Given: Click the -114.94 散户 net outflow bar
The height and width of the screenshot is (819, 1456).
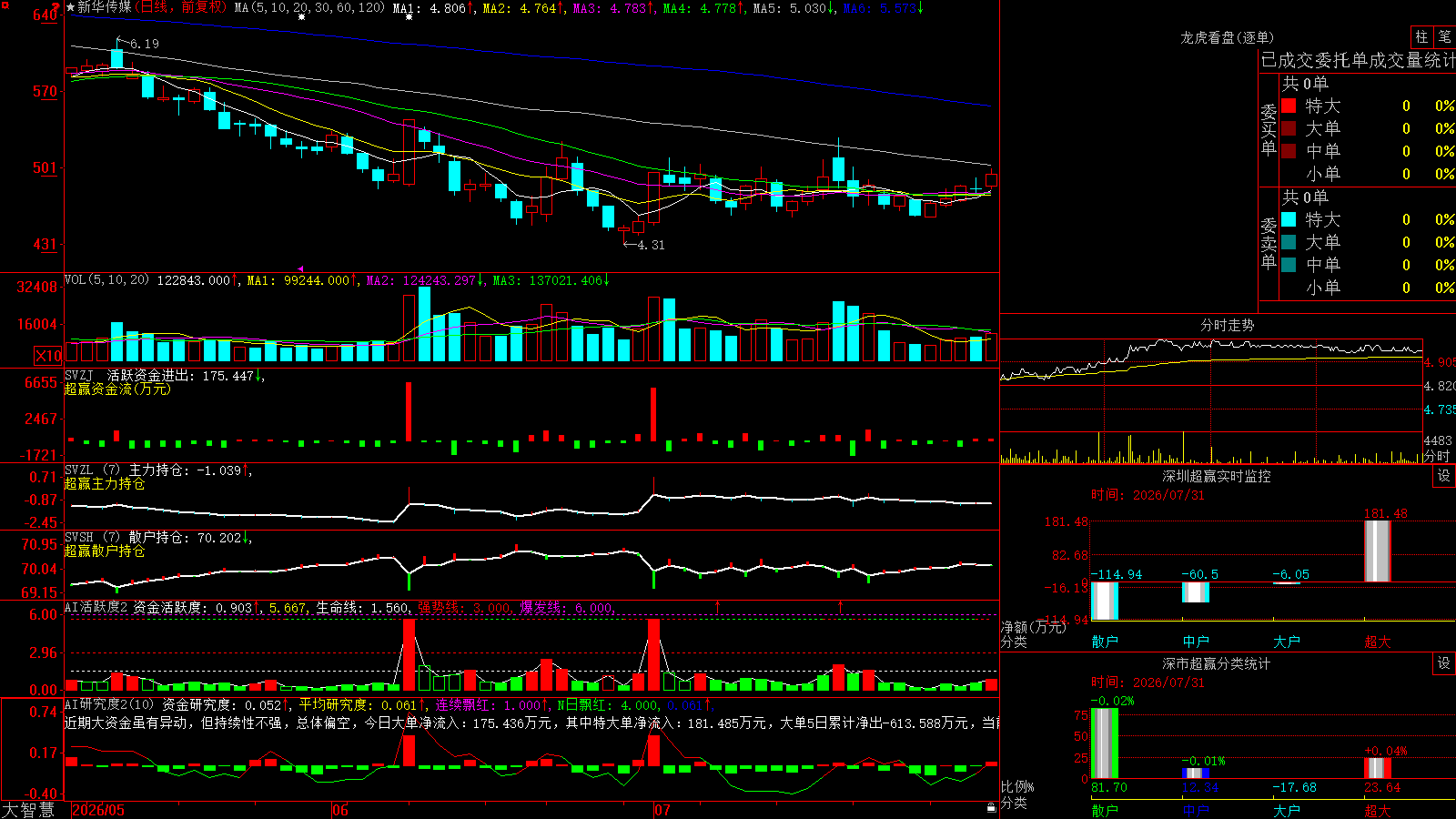Looking at the screenshot, I should click(x=1105, y=601).
